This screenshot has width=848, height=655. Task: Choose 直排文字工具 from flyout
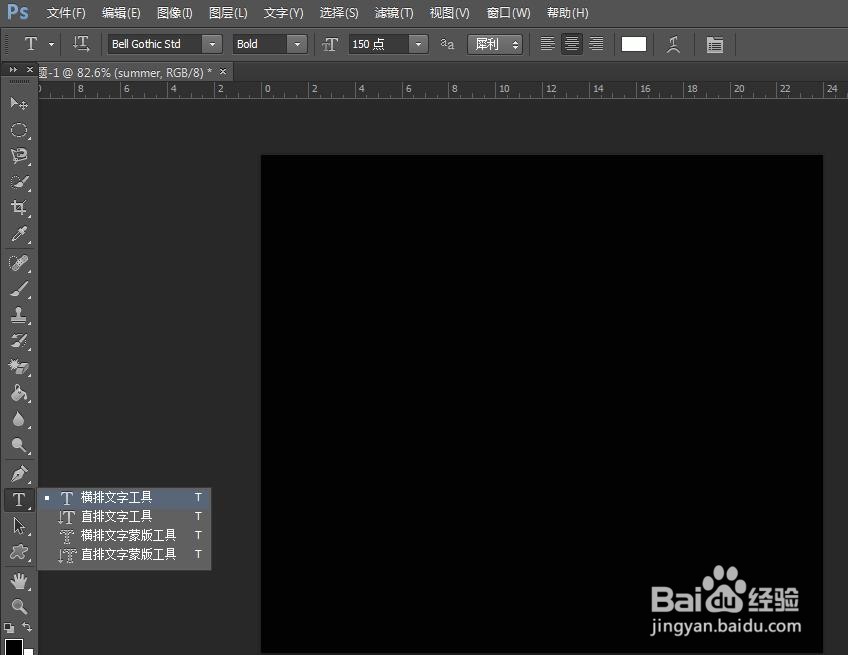coord(124,517)
